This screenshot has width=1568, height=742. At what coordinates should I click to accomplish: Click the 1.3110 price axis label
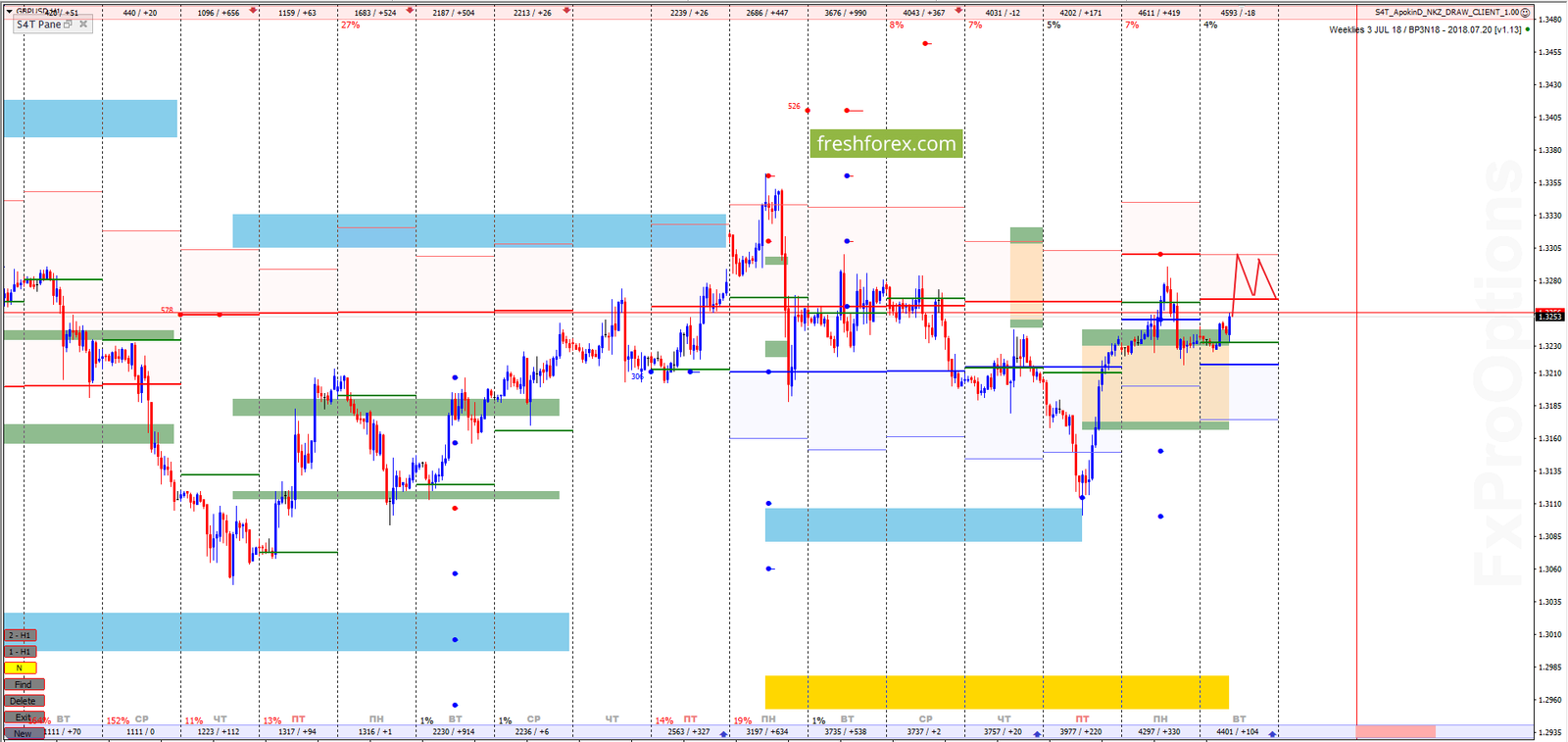(1550, 504)
